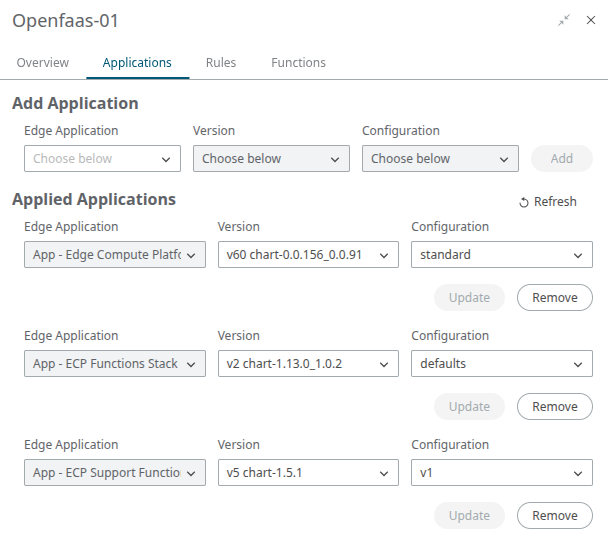
Task: Open the v60 chart-0.0.156_0.0.91 version dropdown
Action: click(x=308, y=255)
